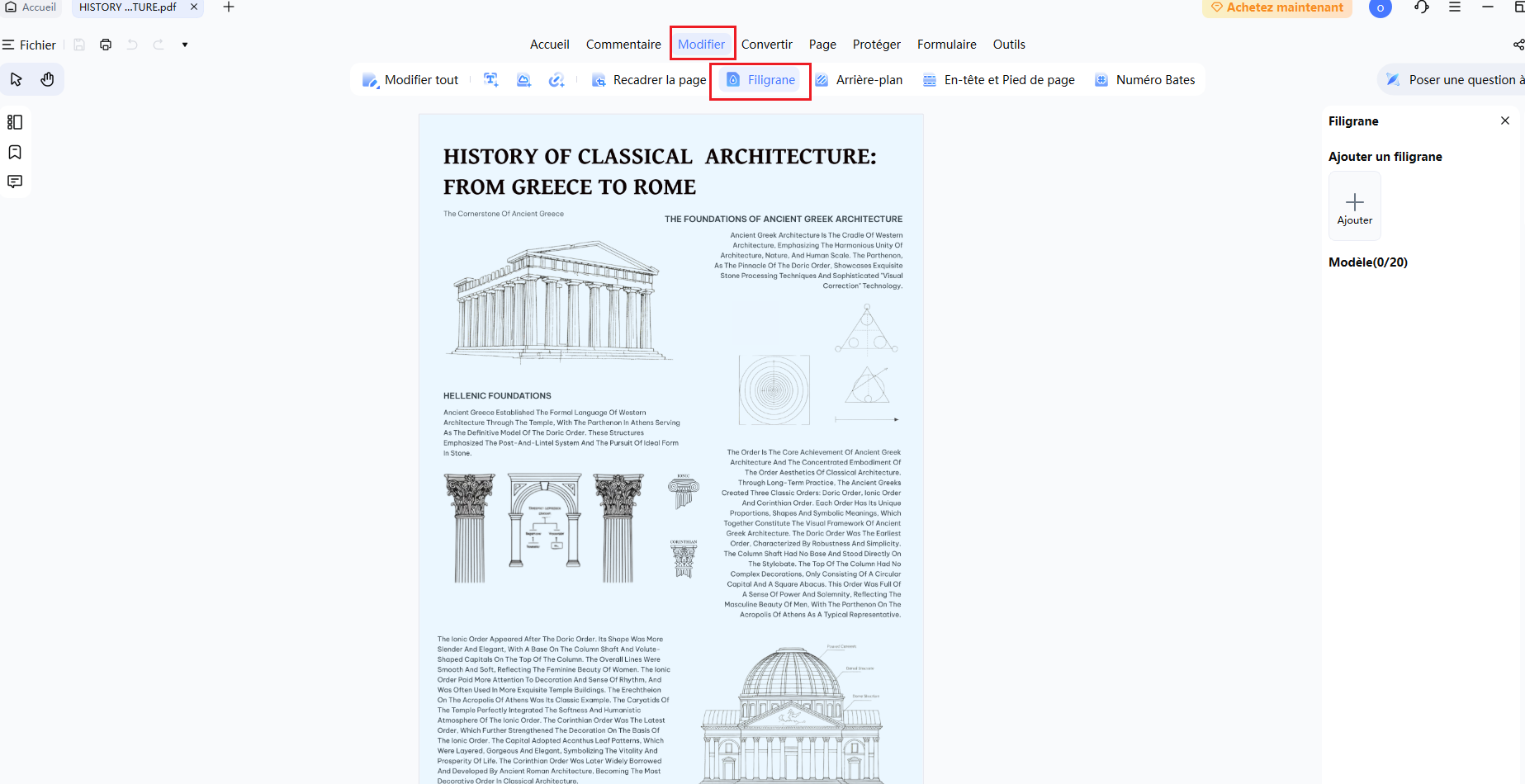Open the share icon
The image size is (1525, 784).
coord(1518,45)
